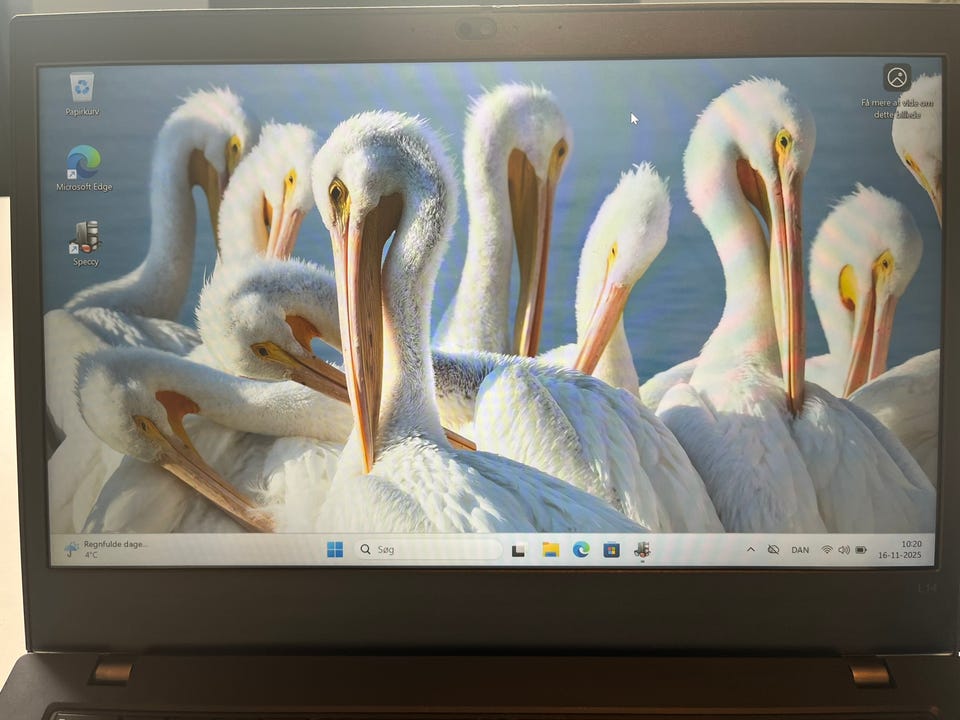Click the speaker volume tray icon

point(844,550)
